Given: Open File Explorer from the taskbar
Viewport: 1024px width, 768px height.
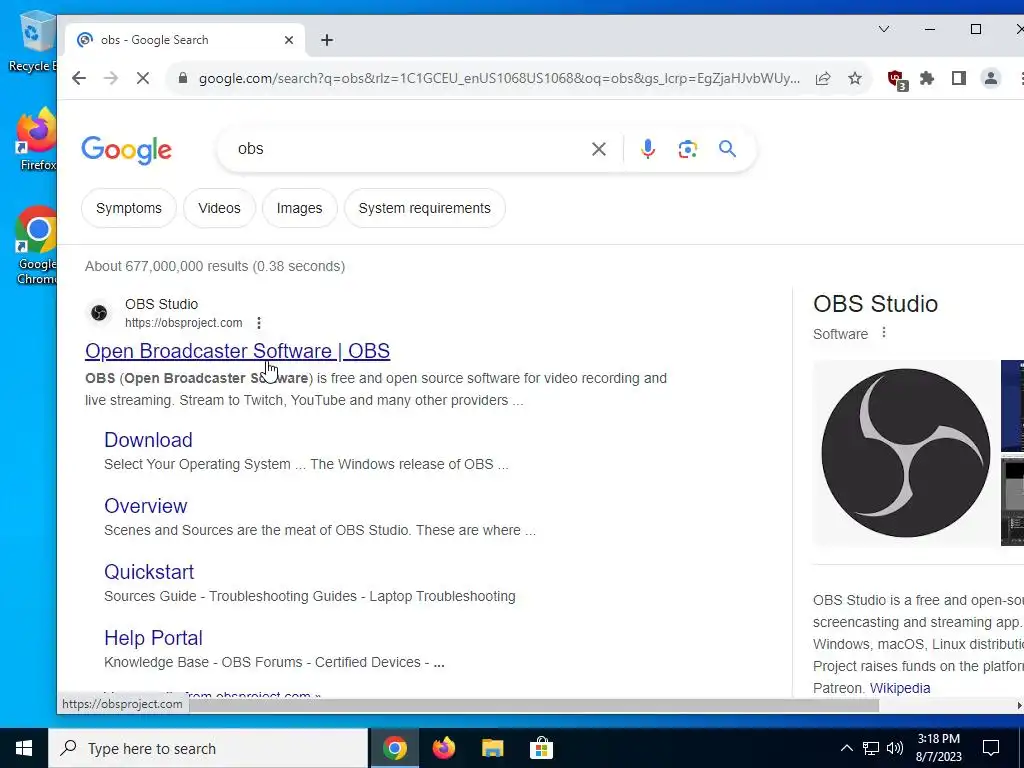Looking at the screenshot, I should click(x=492, y=748).
